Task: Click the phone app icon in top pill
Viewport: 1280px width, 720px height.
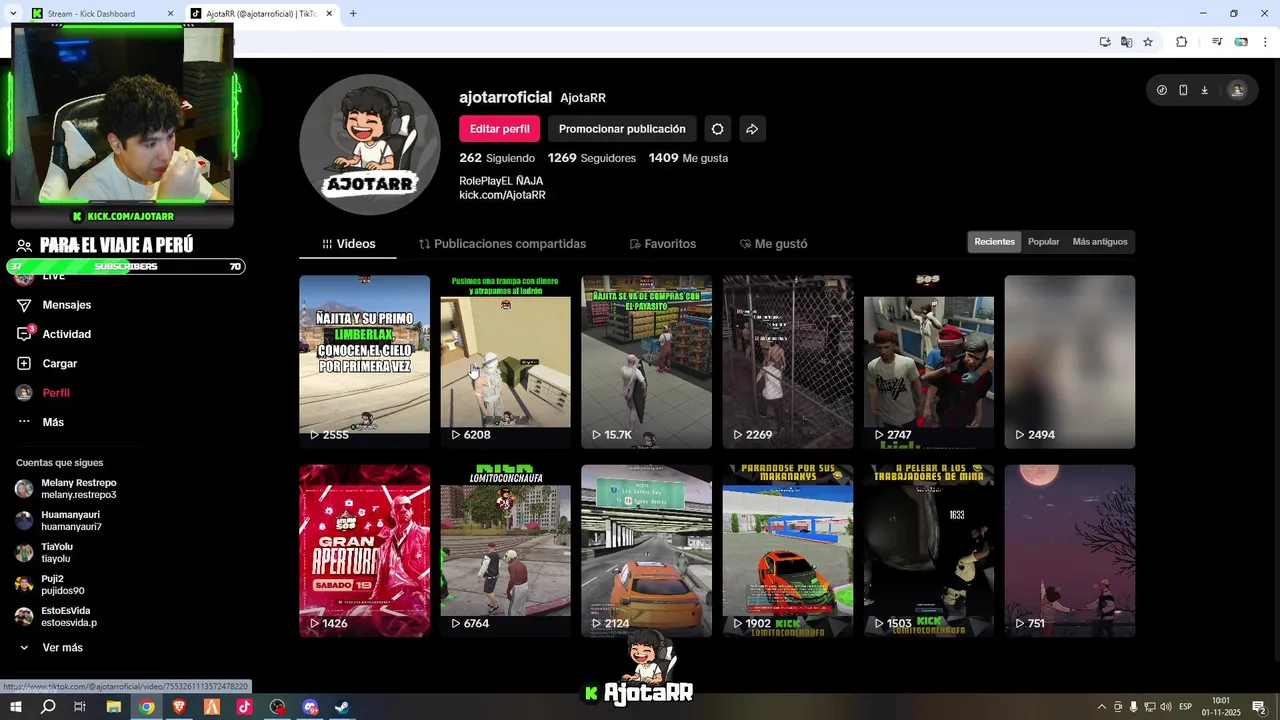Action: point(1183,90)
